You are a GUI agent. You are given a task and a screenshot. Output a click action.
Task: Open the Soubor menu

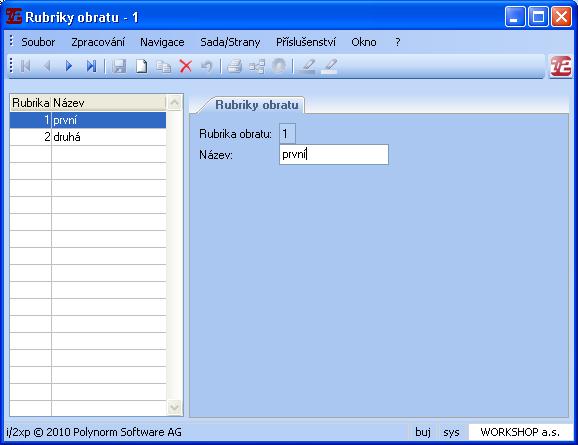[38, 42]
